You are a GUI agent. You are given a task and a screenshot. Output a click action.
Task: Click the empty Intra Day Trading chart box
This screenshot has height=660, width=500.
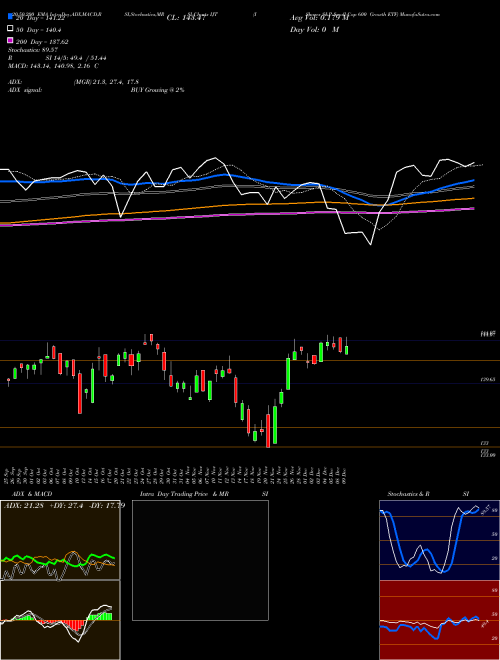pyautogui.click(x=200, y=560)
